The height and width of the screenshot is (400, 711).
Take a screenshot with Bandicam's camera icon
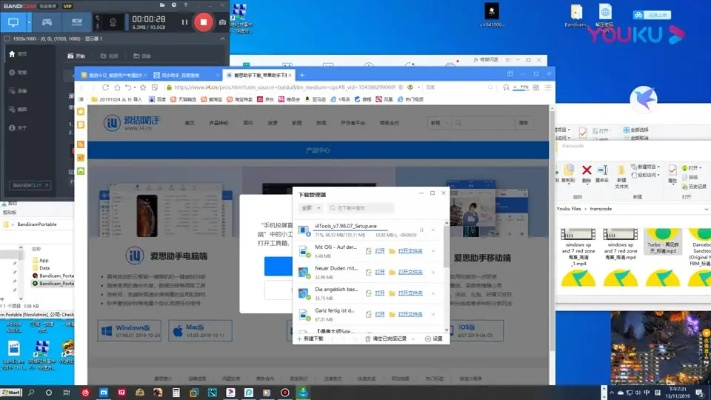(222, 22)
